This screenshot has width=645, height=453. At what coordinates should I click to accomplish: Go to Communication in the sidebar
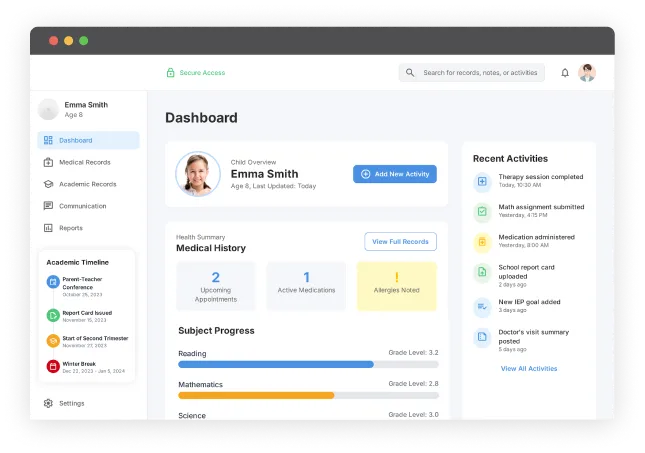[x=82, y=206]
